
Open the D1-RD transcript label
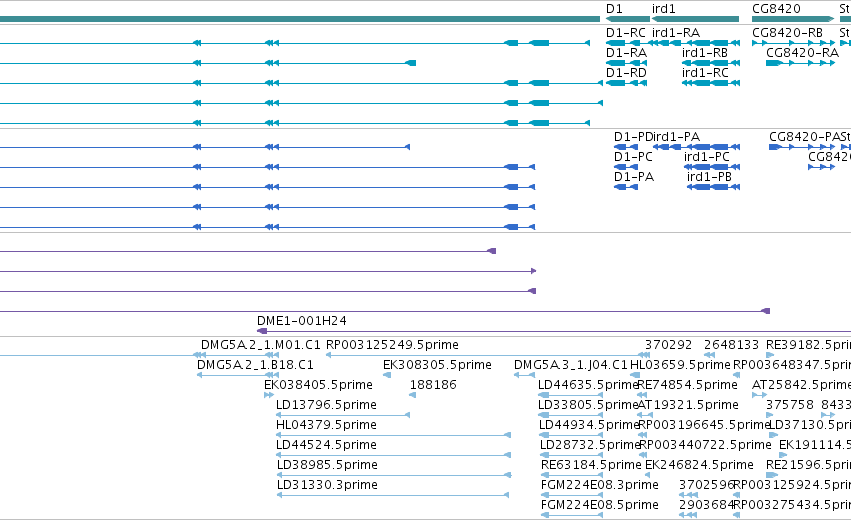626,73
